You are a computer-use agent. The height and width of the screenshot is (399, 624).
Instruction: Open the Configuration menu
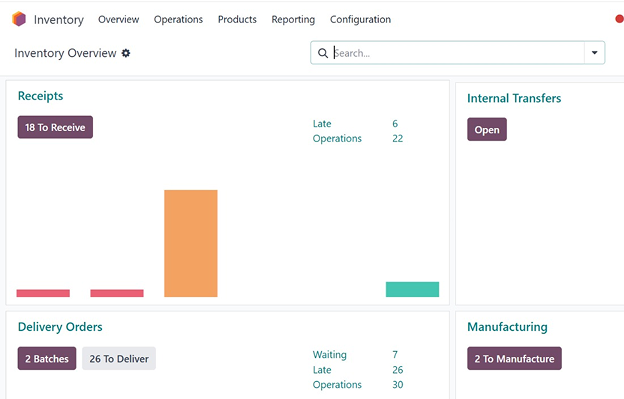[x=360, y=19]
